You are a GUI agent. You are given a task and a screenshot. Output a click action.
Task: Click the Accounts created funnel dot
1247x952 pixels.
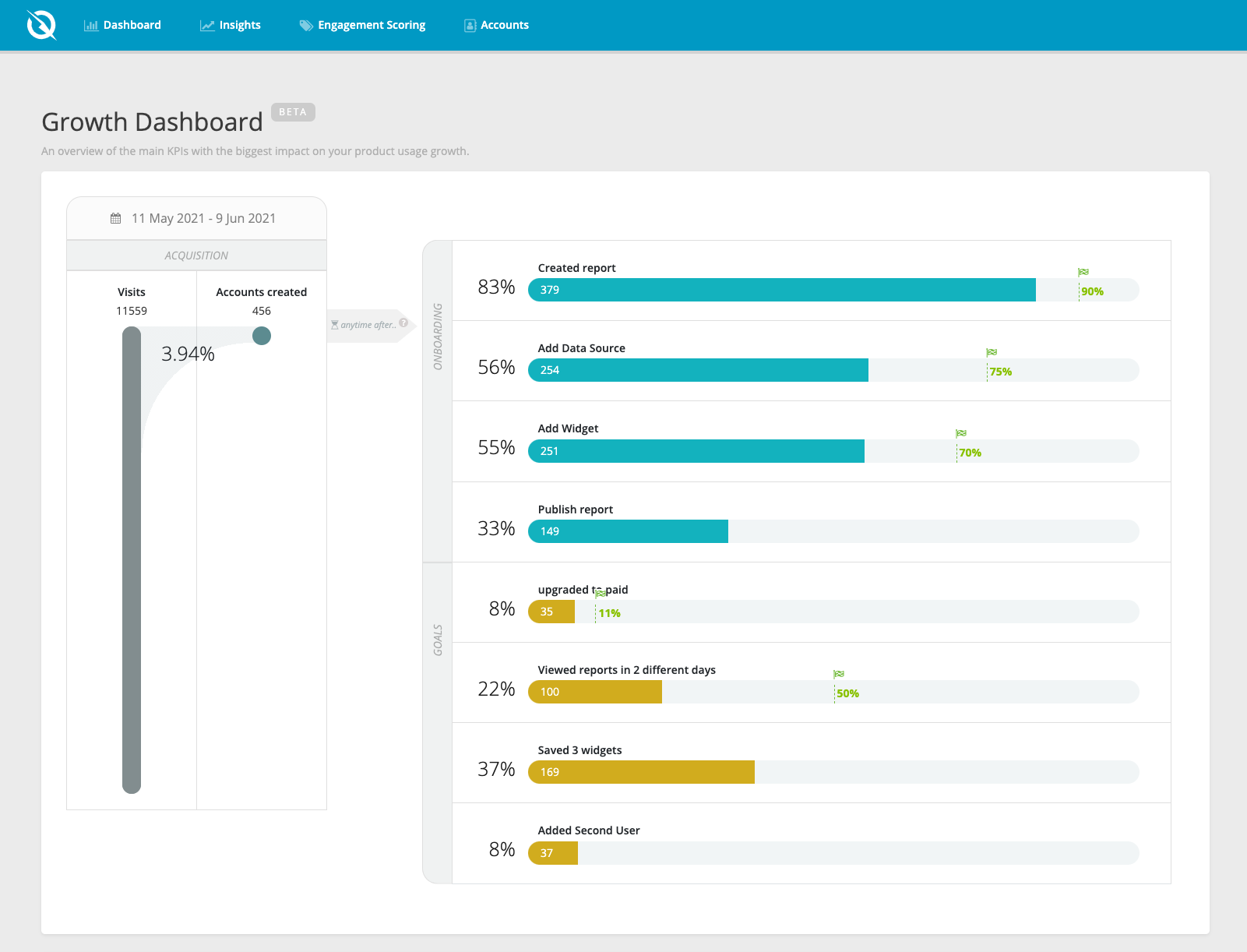click(262, 336)
